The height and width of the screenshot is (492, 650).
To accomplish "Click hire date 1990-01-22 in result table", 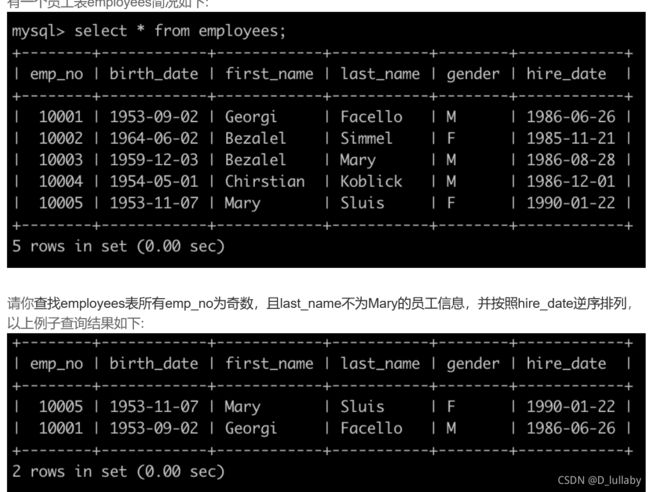I will (x=571, y=406).
